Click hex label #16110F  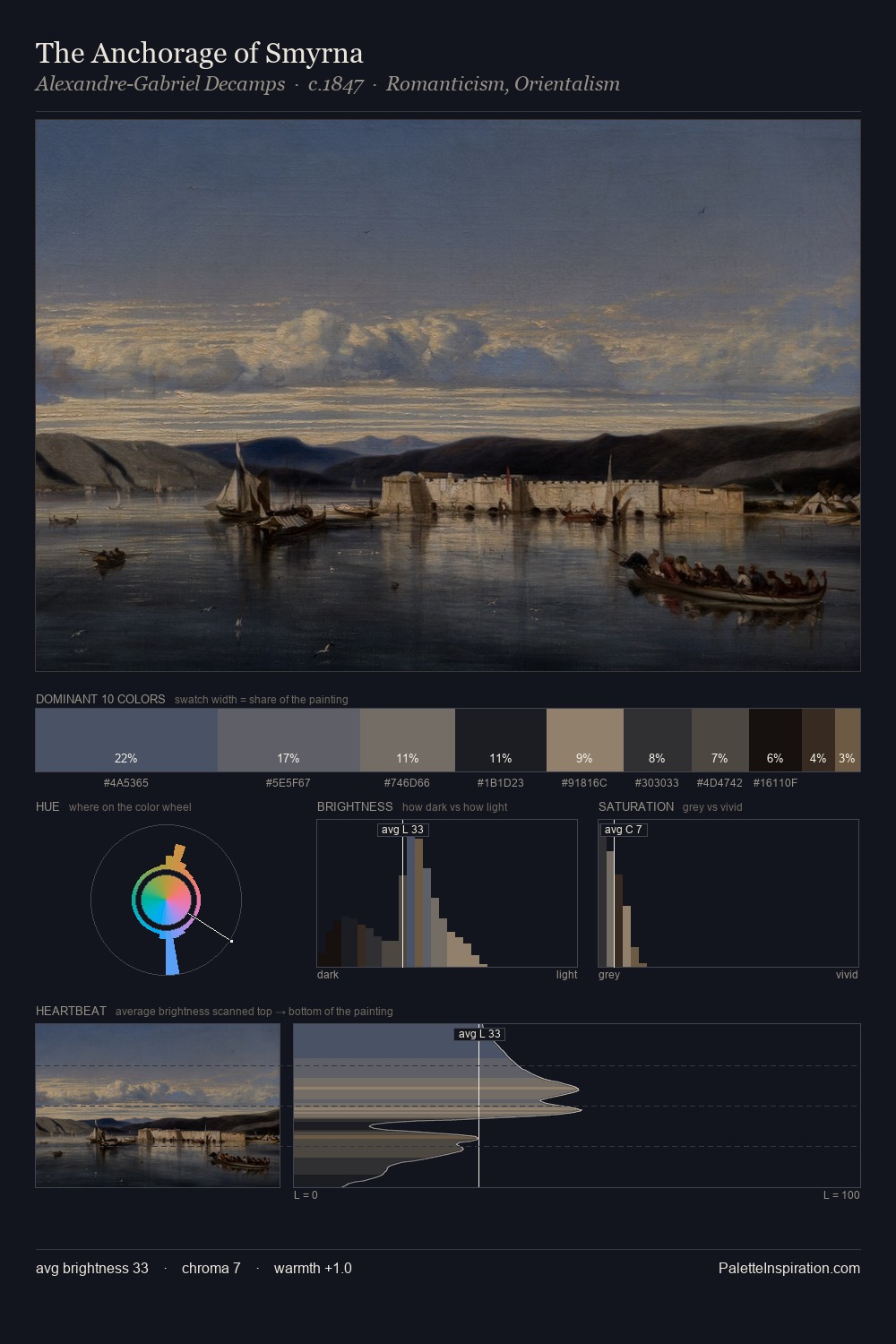(775, 783)
